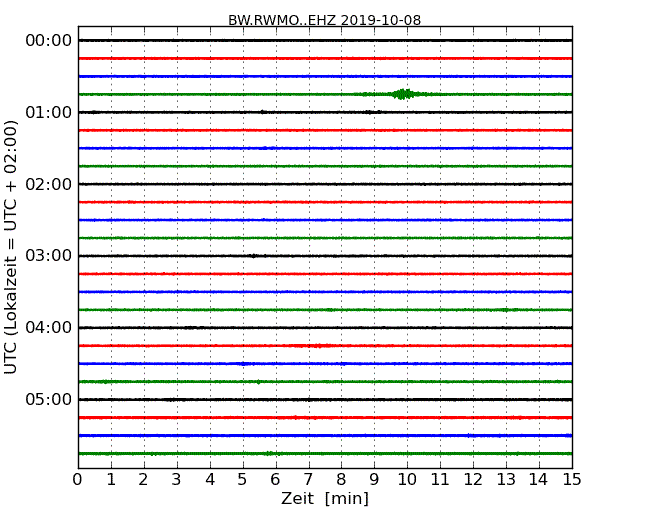Click x-axis tick label 10
The height and width of the screenshot is (520, 650).
coord(407,480)
